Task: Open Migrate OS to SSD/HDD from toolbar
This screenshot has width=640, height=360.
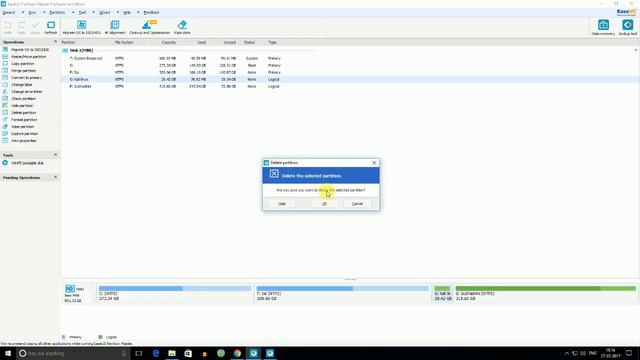Action: [x=82, y=27]
